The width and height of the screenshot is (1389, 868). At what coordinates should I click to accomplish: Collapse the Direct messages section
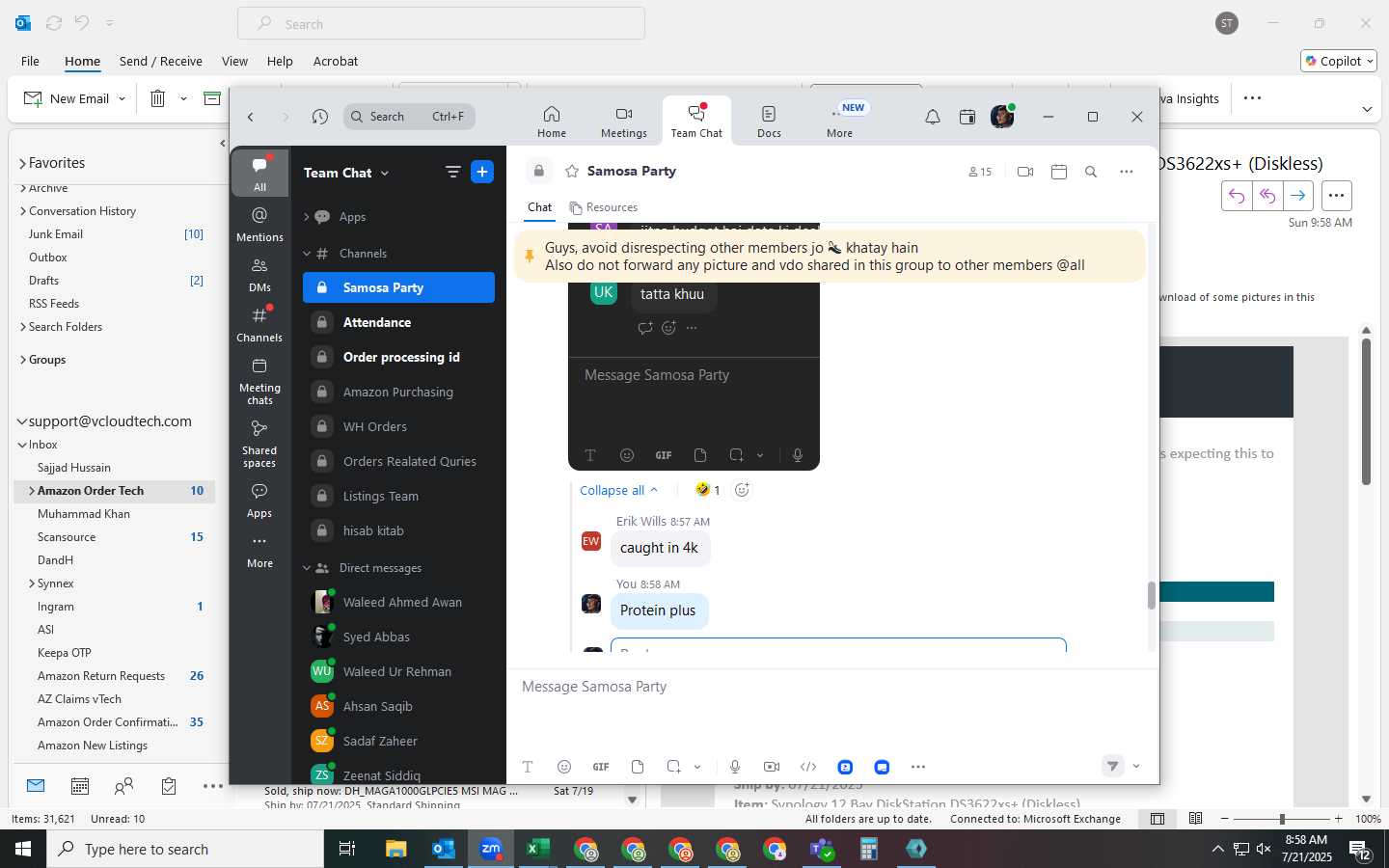click(307, 568)
